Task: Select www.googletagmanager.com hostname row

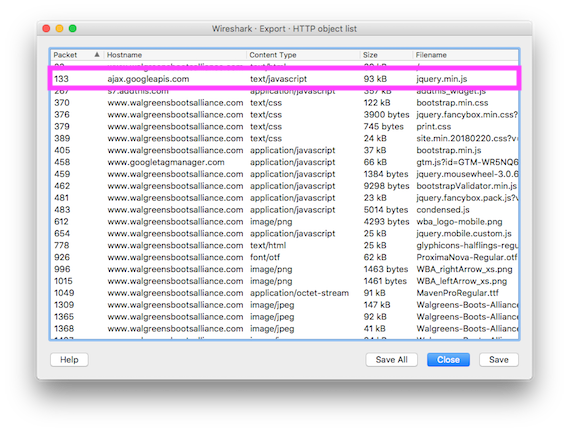Action: click(x=284, y=162)
